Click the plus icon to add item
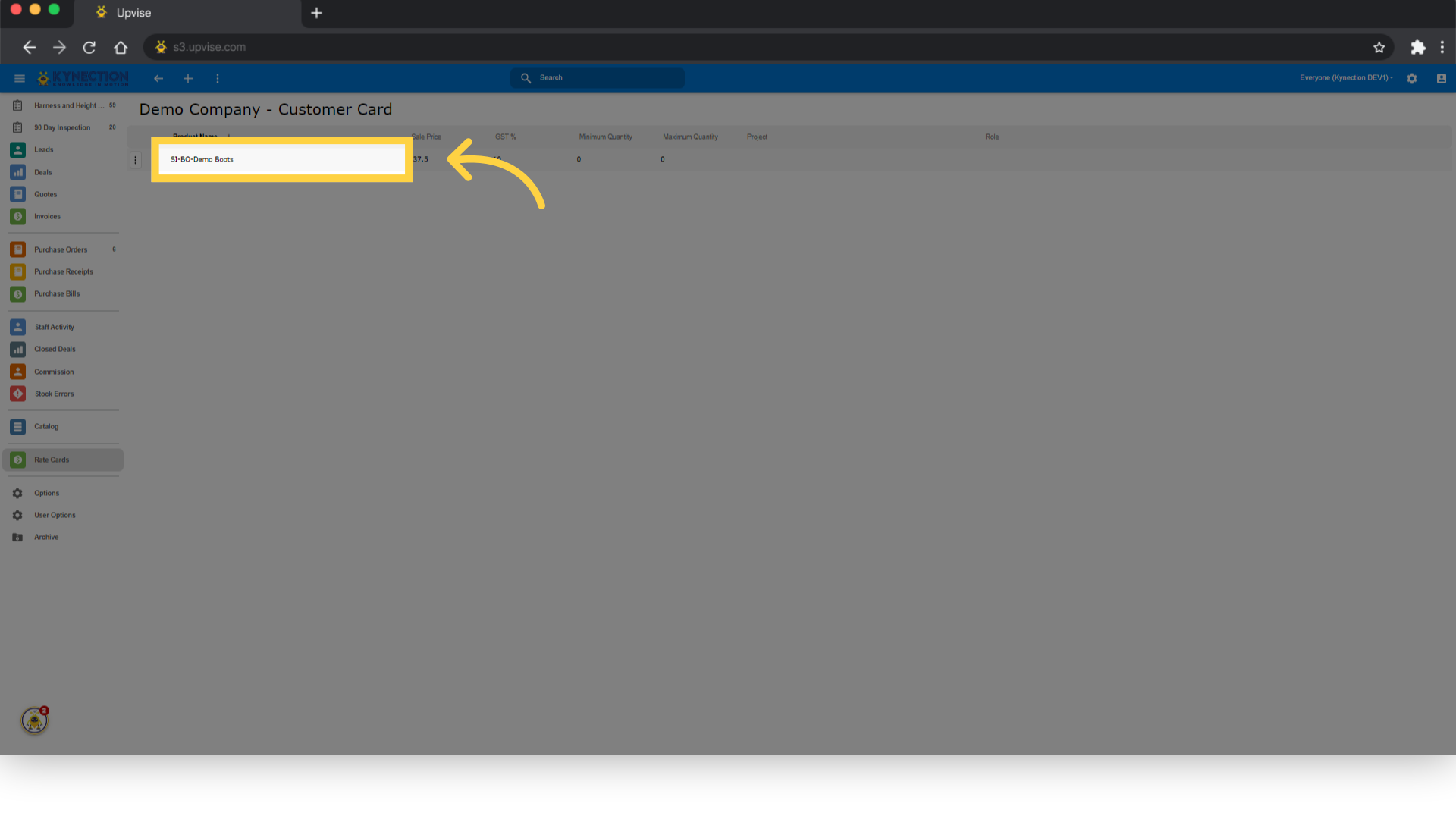Viewport: 1456px width, 819px height. [x=188, y=78]
